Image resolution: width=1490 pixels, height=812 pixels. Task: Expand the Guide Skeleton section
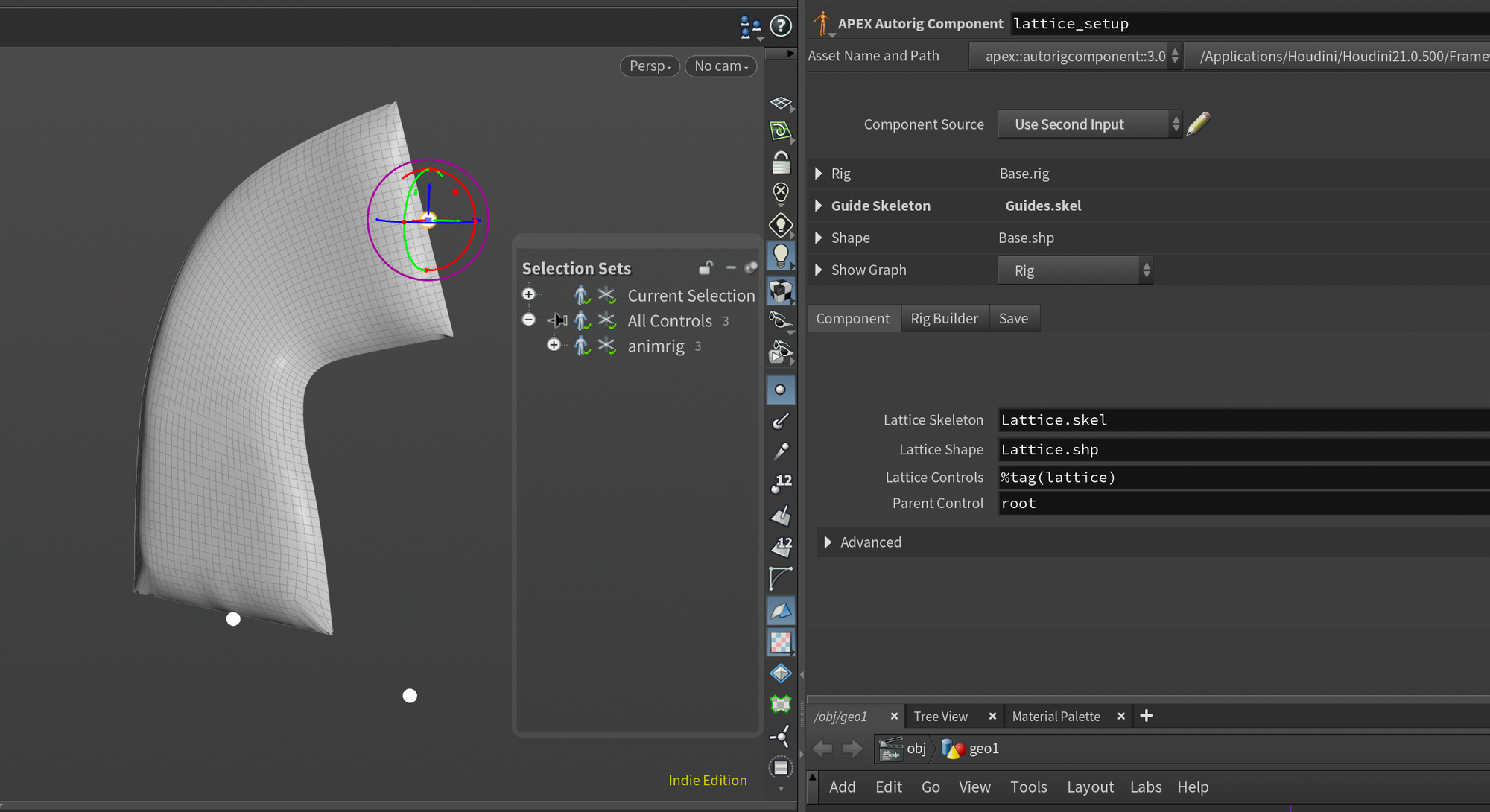(x=819, y=206)
